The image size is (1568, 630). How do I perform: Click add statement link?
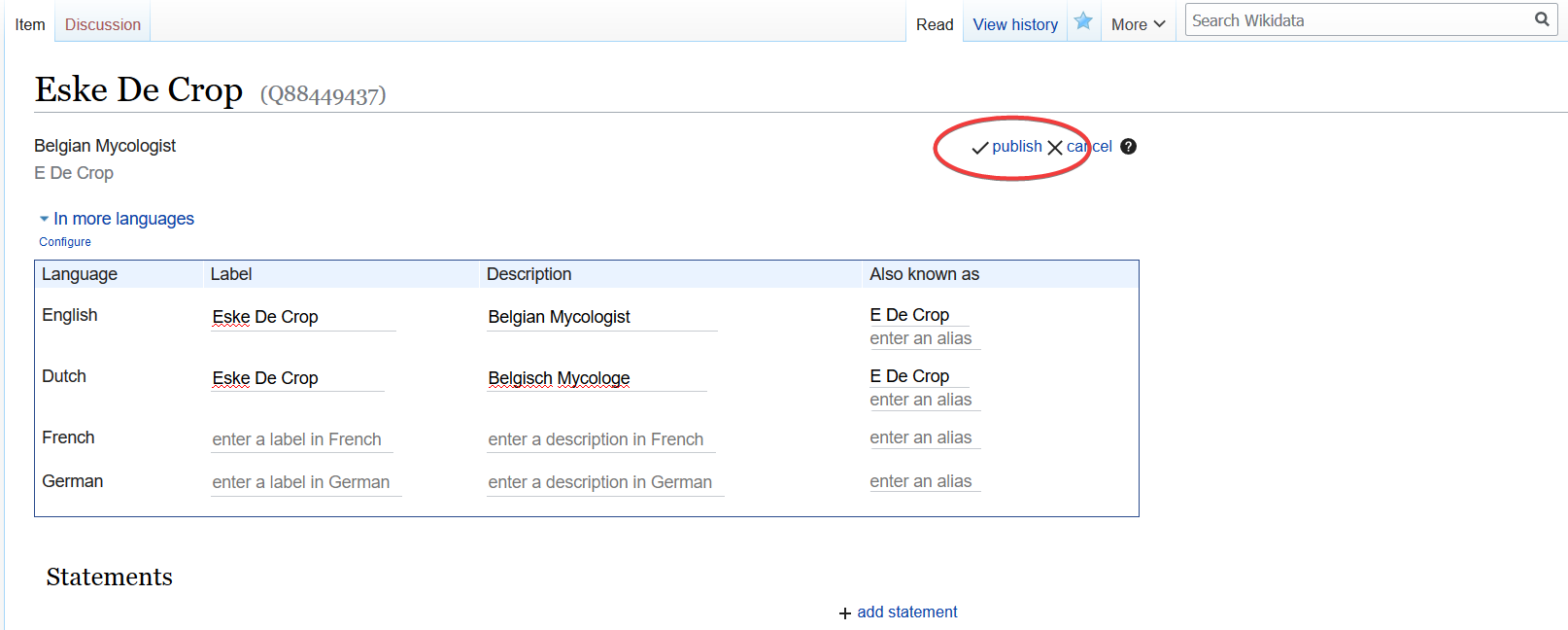[x=907, y=612]
